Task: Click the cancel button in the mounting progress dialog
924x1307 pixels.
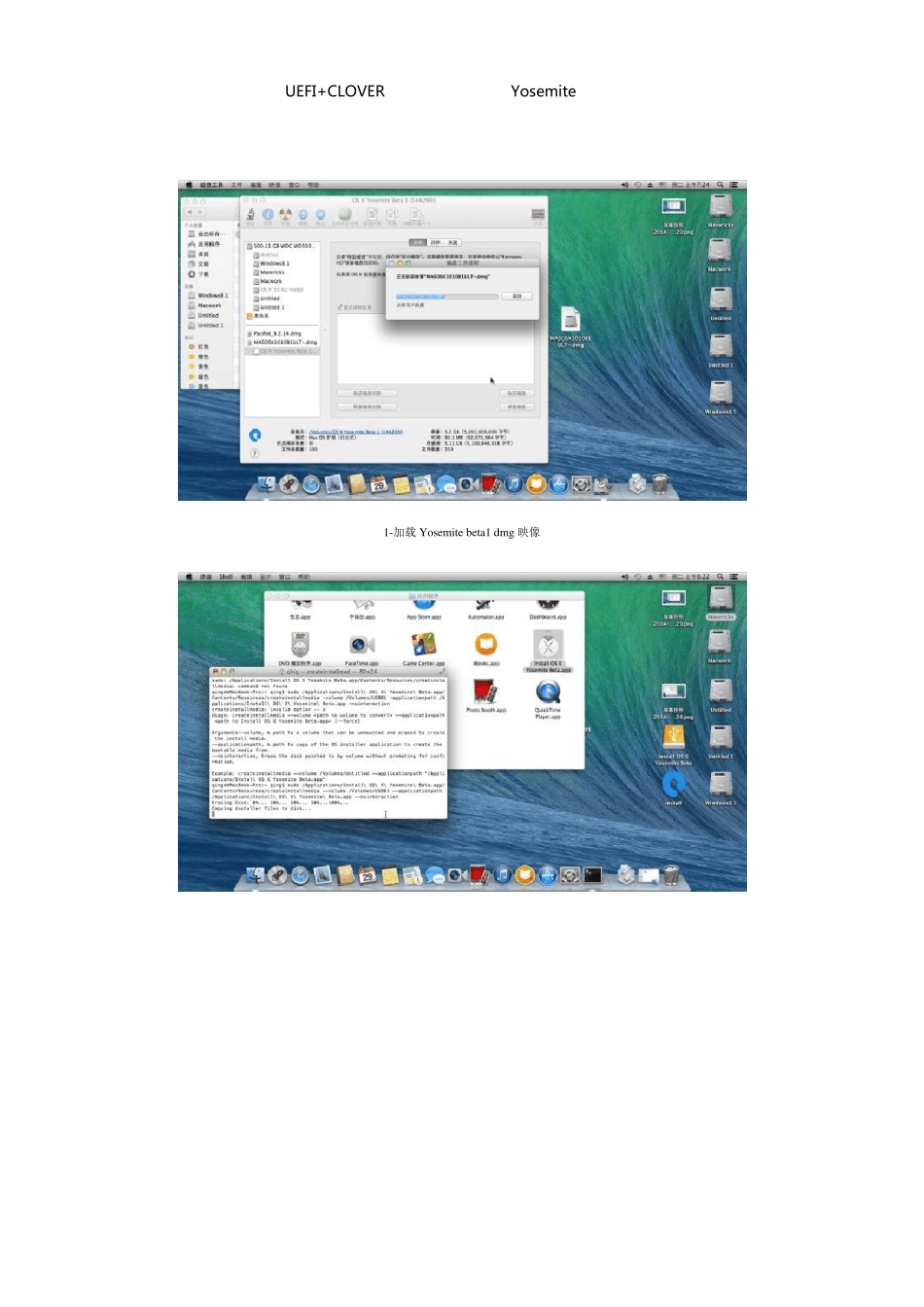Action: pos(517,296)
